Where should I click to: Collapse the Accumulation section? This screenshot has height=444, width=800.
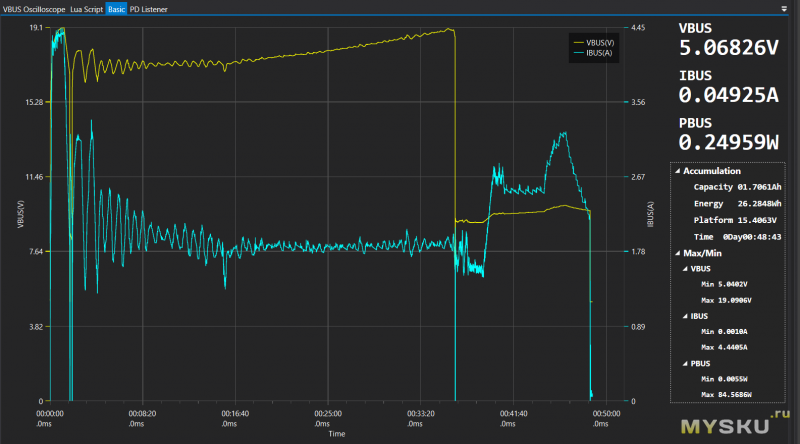pyautogui.click(x=677, y=171)
